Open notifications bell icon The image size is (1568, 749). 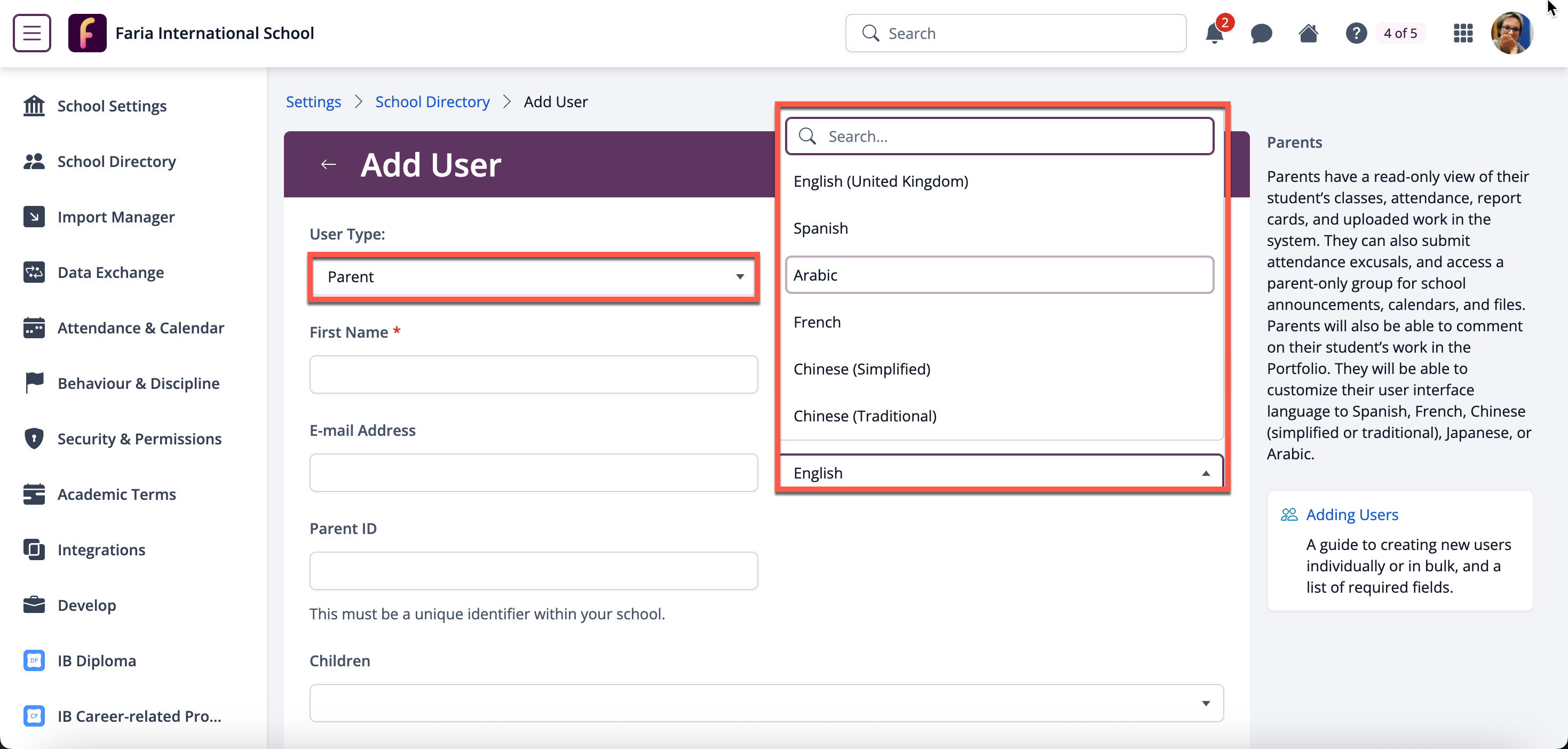[1214, 33]
